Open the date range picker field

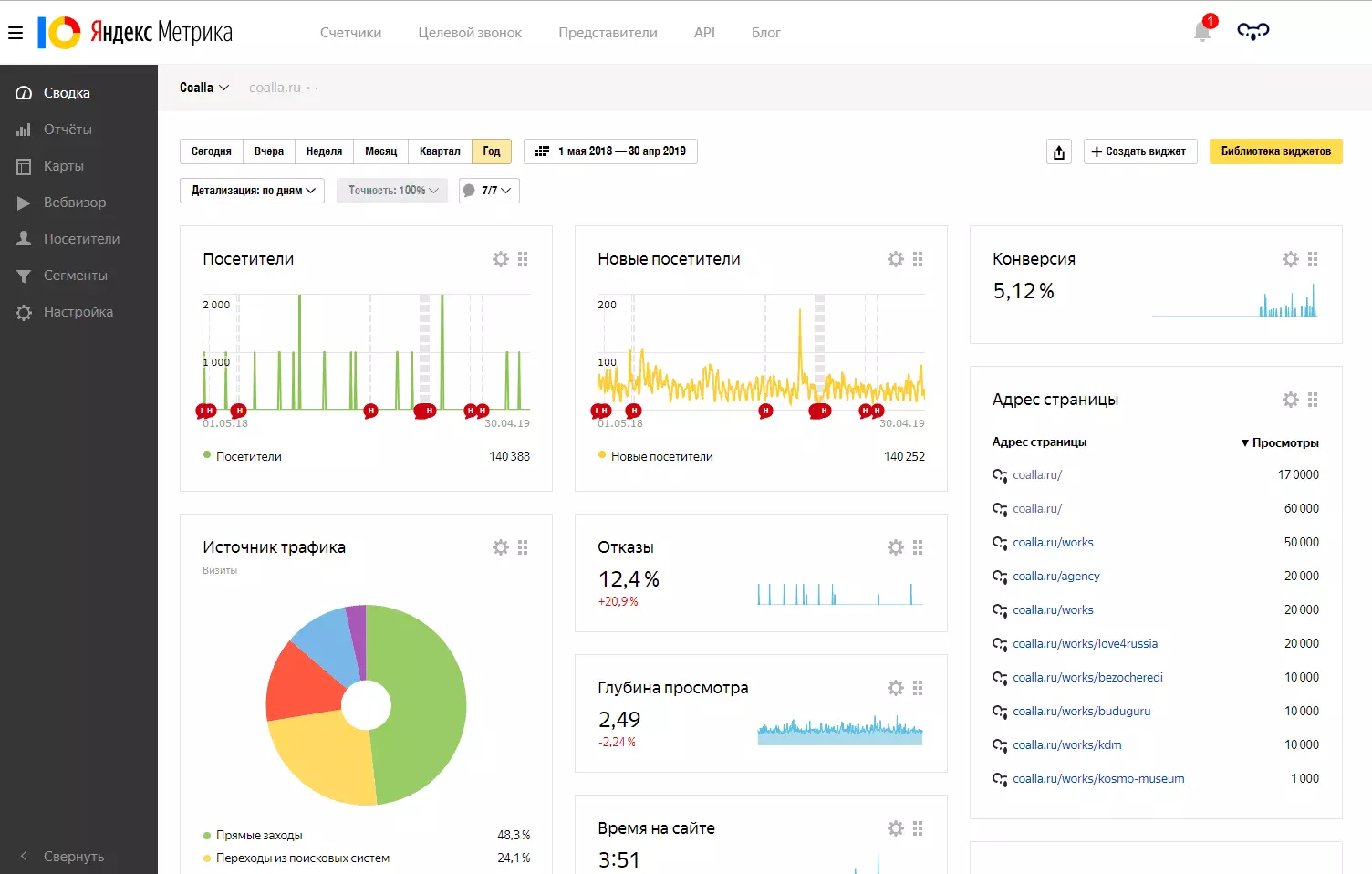coord(611,151)
